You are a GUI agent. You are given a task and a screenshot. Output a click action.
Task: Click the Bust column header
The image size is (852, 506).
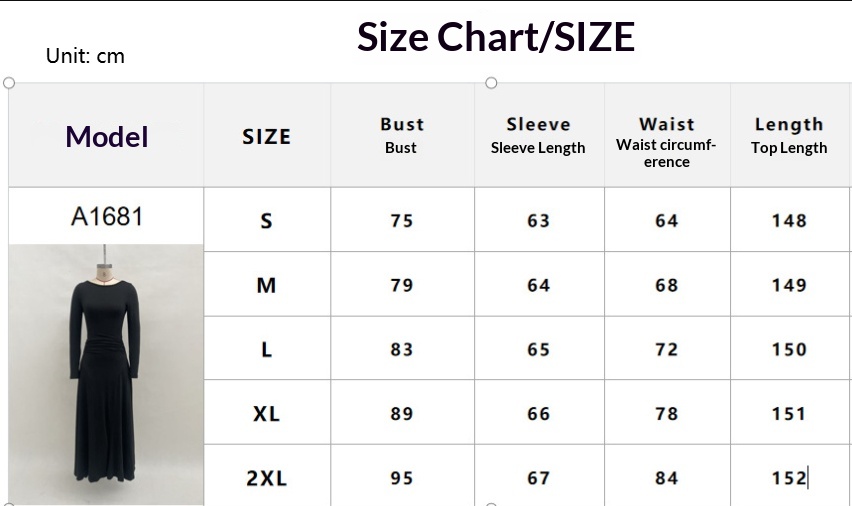coord(402,135)
